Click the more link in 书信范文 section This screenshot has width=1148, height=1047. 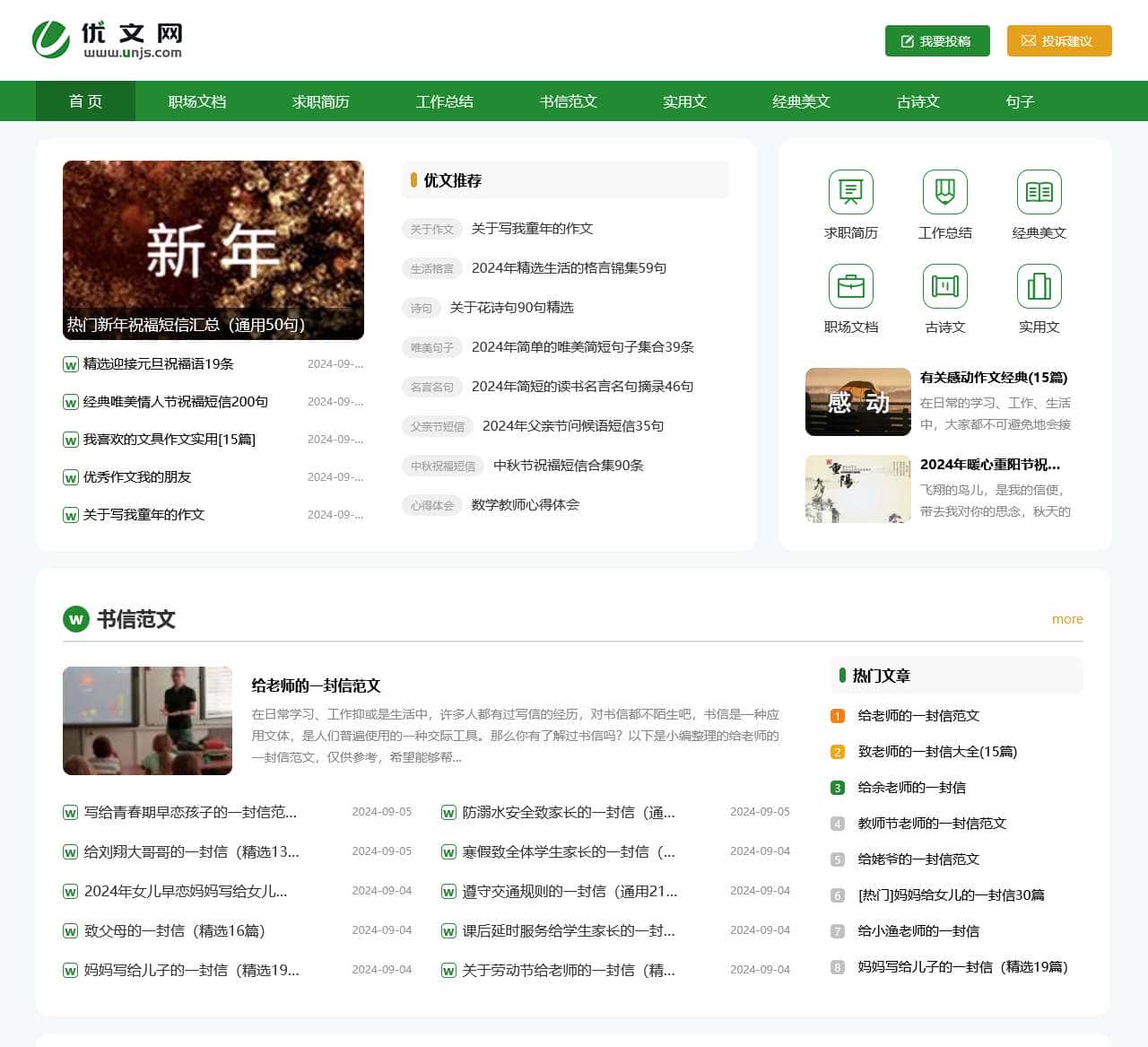1067,619
